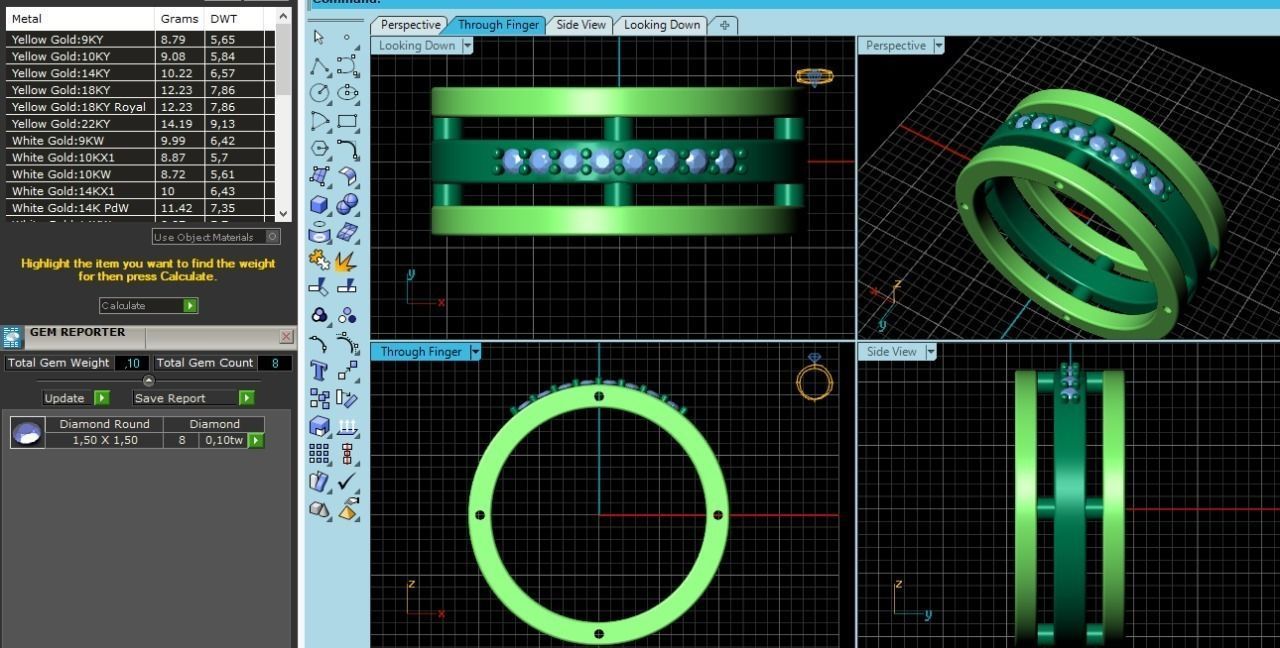The height and width of the screenshot is (648, 1280).
Task: Click the three-circles group tool
Action: 319,316
